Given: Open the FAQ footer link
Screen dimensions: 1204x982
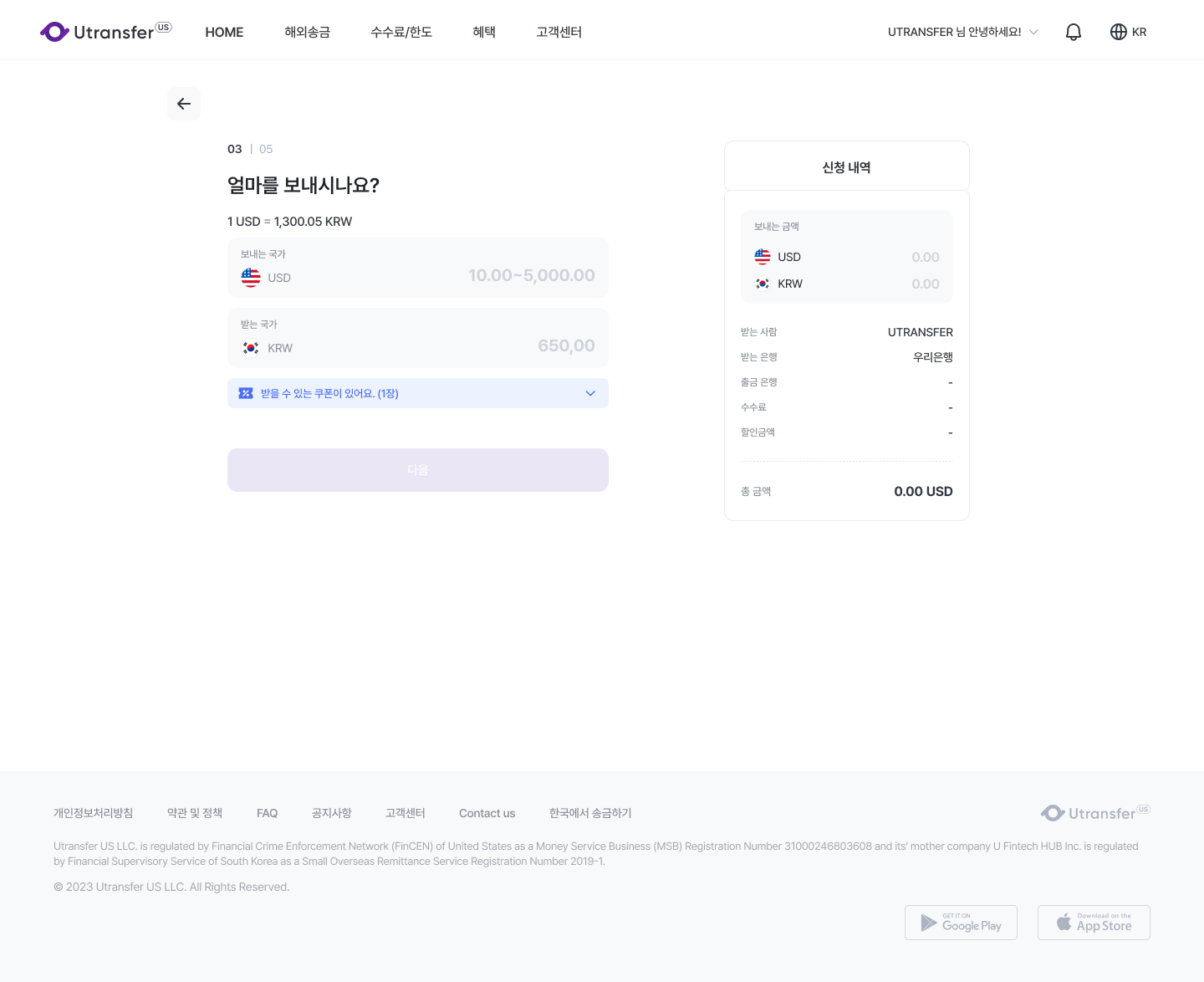Looking at the screenshot, I should coord(267,813).
